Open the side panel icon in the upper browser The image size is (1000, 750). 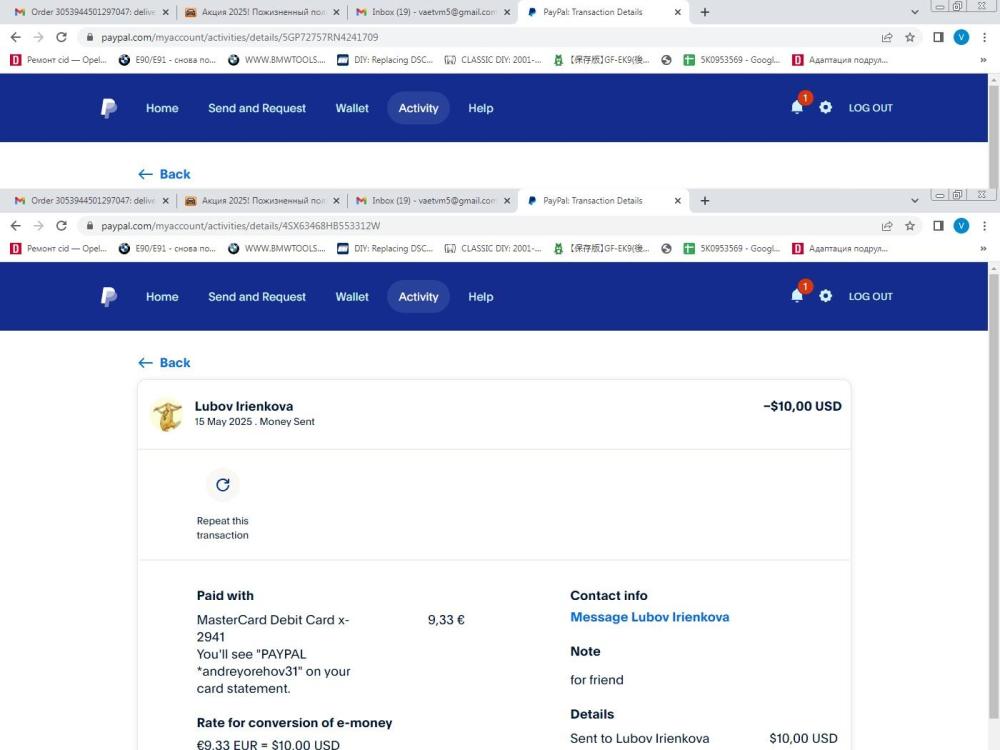point(938,37)
